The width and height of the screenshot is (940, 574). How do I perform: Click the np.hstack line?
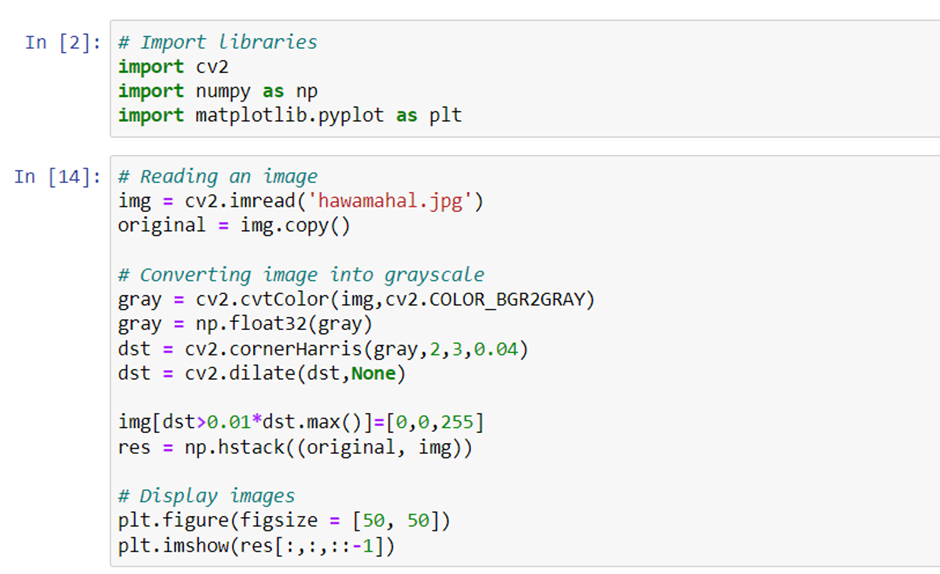(295, 447)
